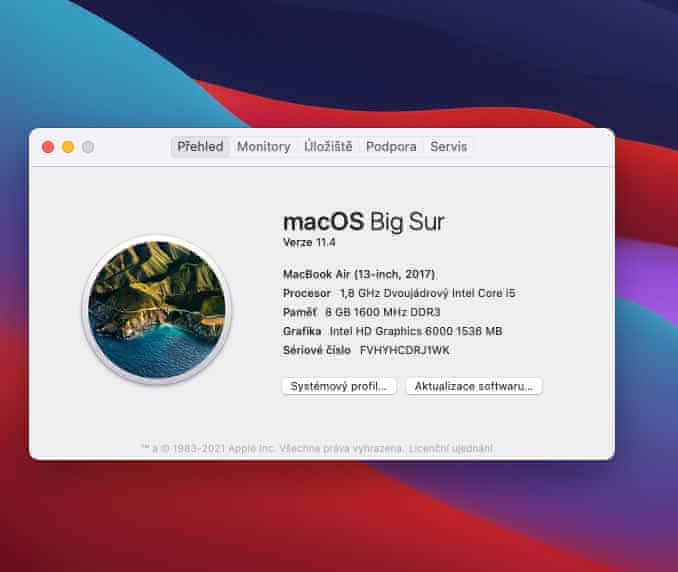Minimize window with yellow button
678x572 pixels.
point(68,147)
